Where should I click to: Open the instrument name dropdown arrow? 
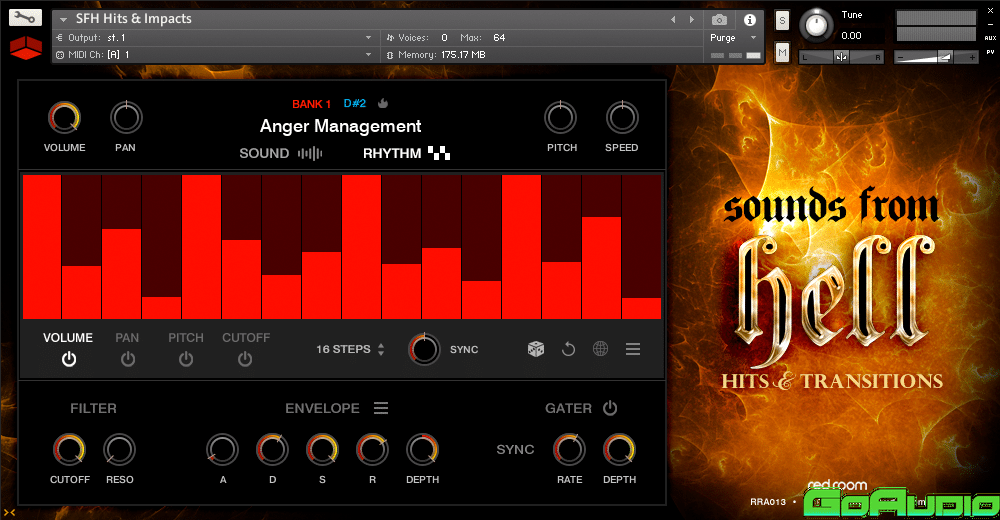pos(63,20)
